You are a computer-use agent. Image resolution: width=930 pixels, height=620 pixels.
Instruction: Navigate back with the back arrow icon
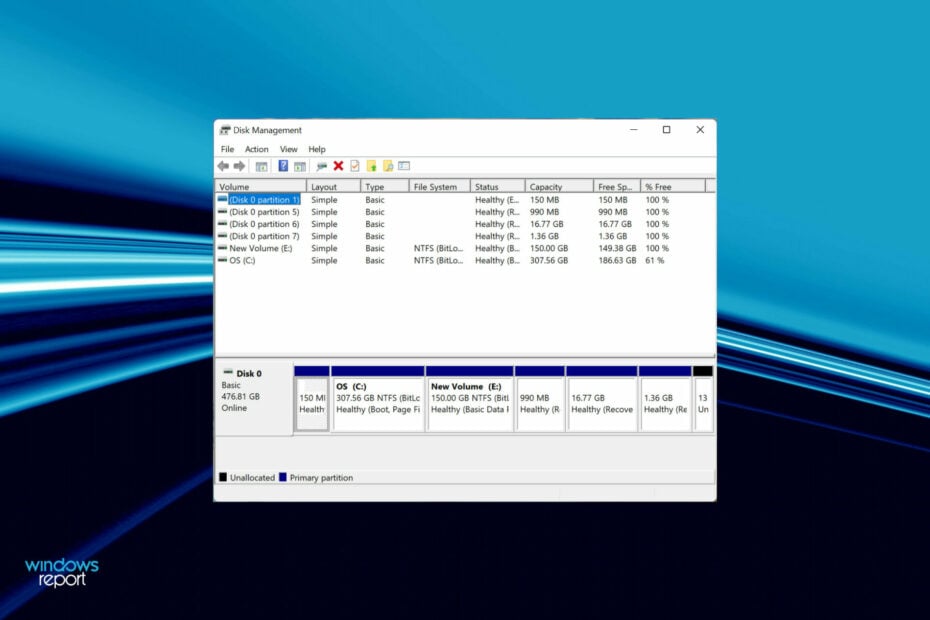tap(222, 165)
